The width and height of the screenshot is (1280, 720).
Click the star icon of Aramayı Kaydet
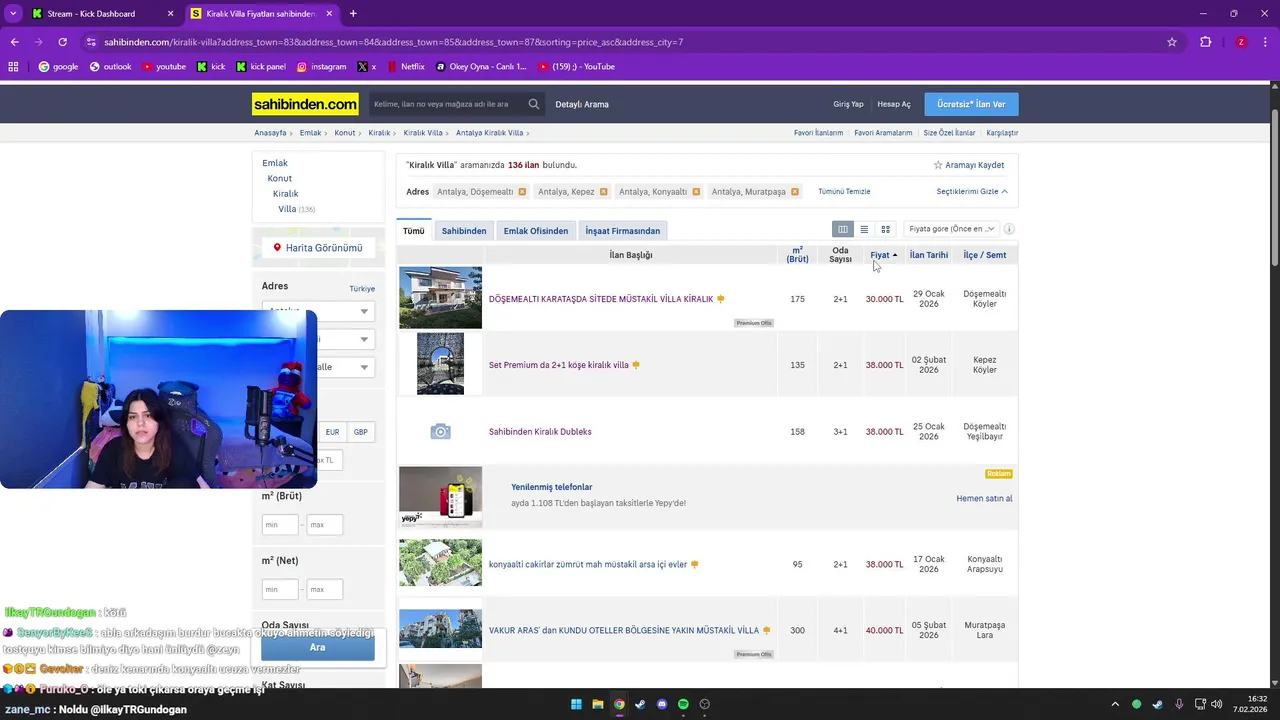[x=938, y=165]
